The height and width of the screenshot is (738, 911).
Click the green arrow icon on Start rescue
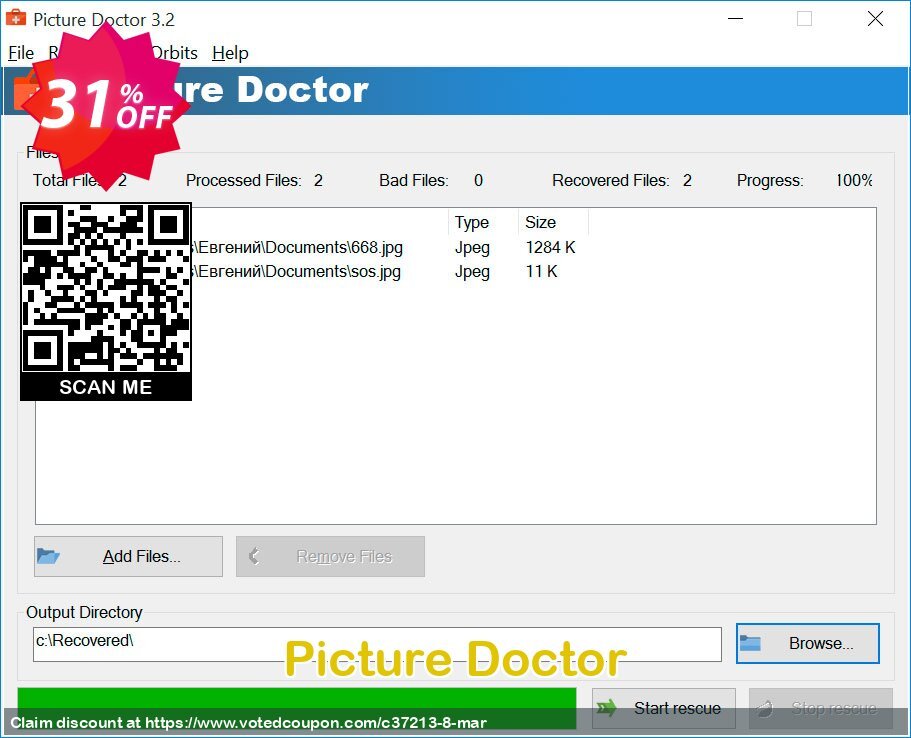point(607,708)
